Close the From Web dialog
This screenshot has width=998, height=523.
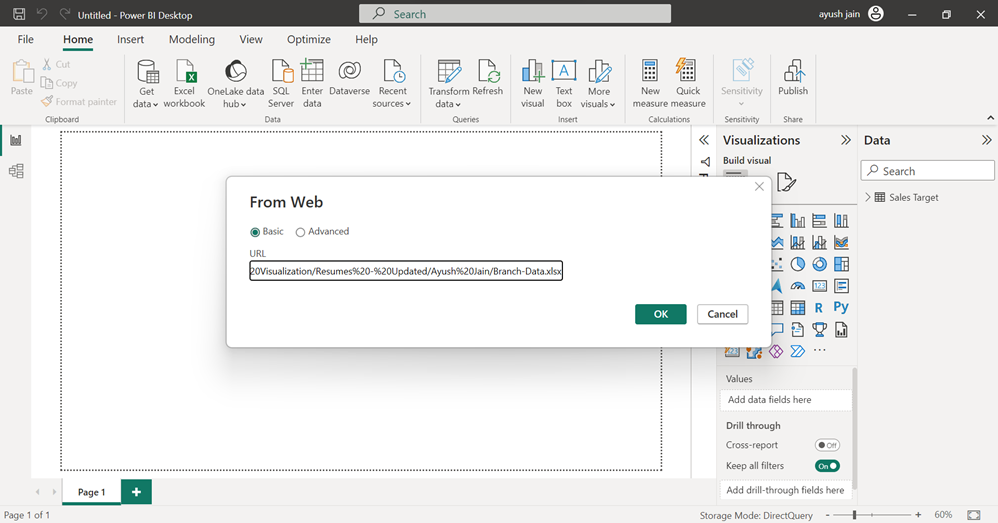tap(759, 186)
